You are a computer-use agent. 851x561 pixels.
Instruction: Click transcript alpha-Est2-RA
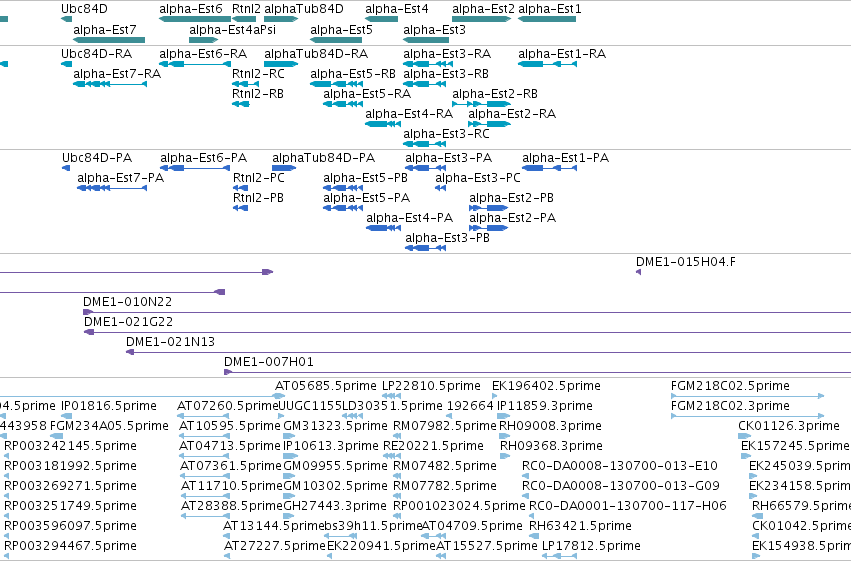point(490,124)
